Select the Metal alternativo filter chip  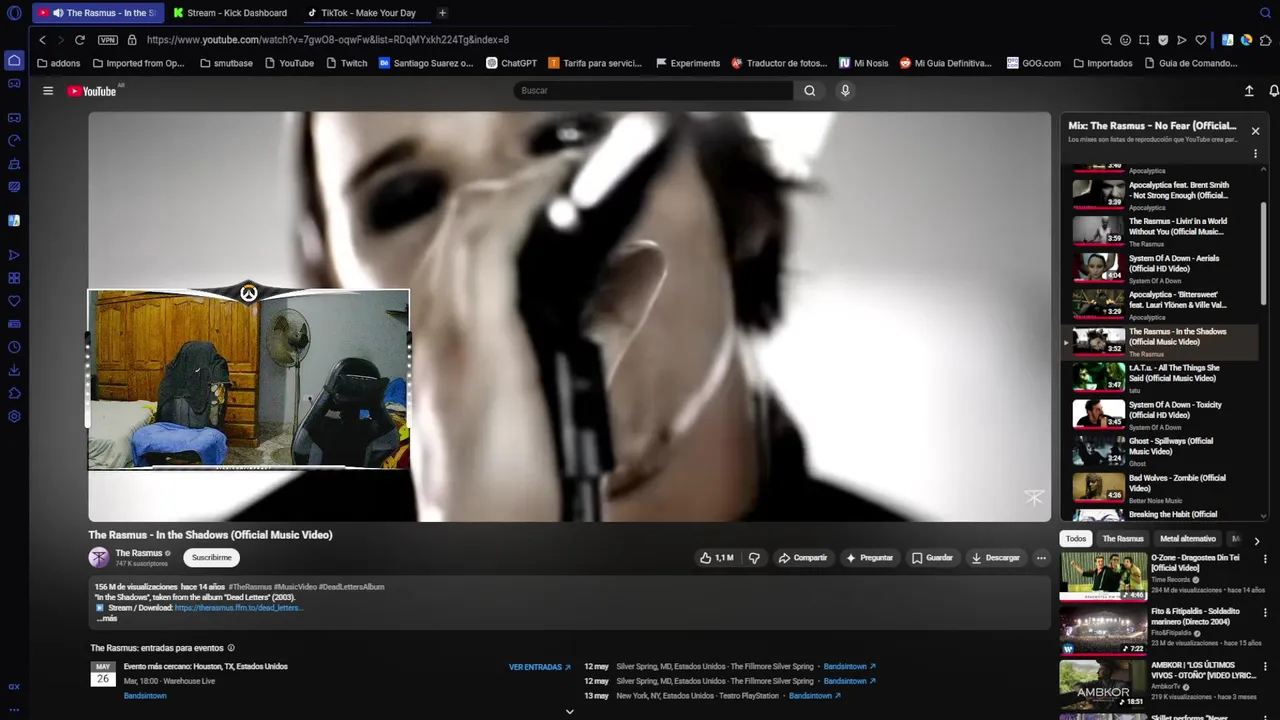click(1188, 539)
